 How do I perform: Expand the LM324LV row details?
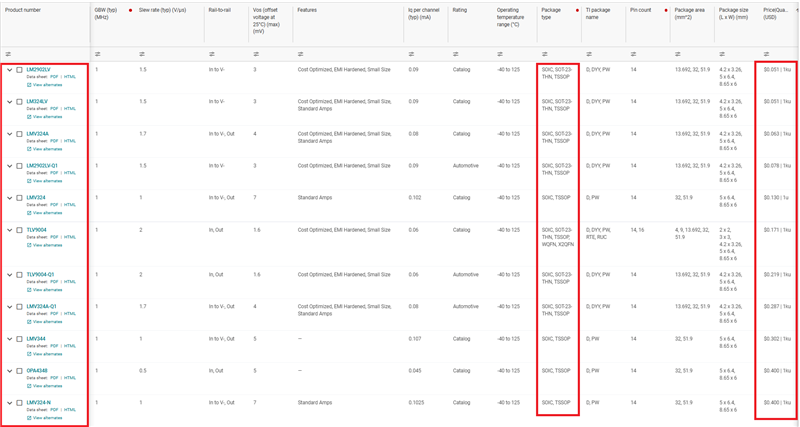click(9, 102)
